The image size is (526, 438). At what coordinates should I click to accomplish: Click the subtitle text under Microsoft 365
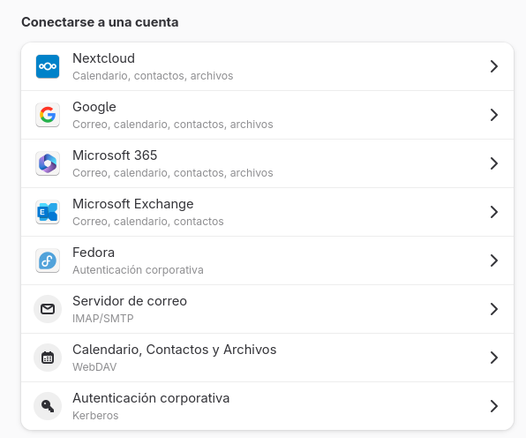(173, 173)
